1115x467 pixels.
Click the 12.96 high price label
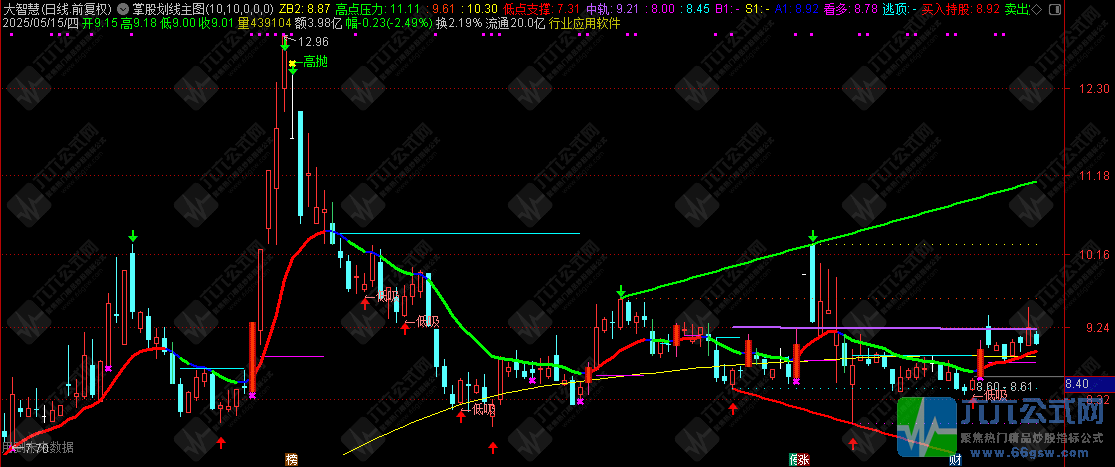(313, 42)
